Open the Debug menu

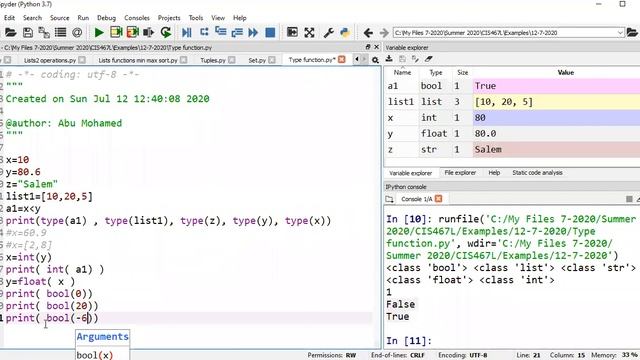(x=106, y=18)
